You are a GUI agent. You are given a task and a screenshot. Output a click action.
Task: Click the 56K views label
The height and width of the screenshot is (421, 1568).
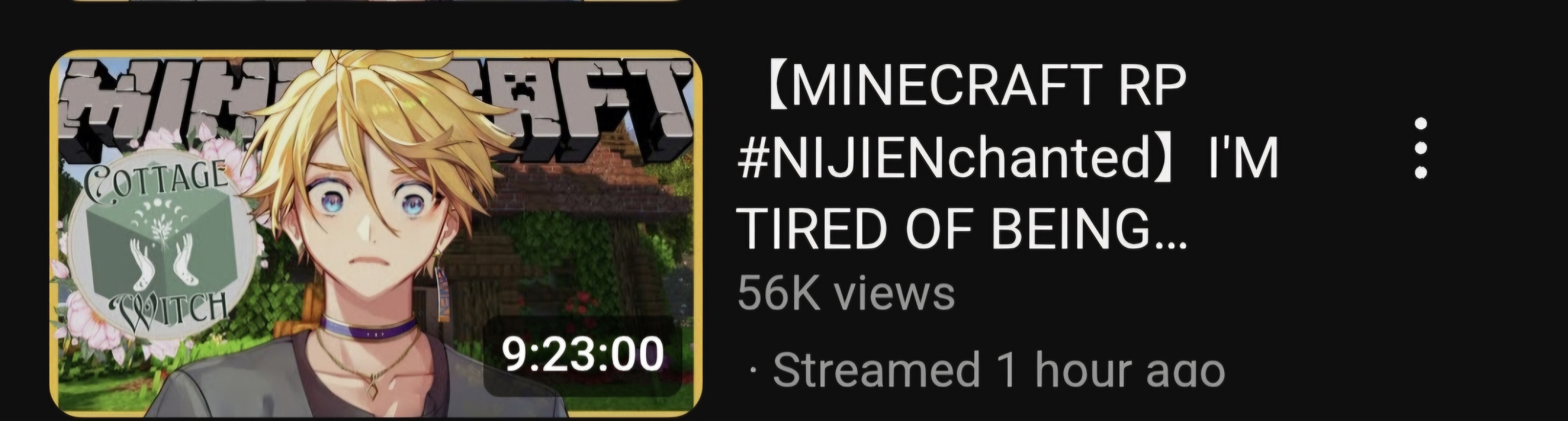pyautogui.click(x=846, y=293)
